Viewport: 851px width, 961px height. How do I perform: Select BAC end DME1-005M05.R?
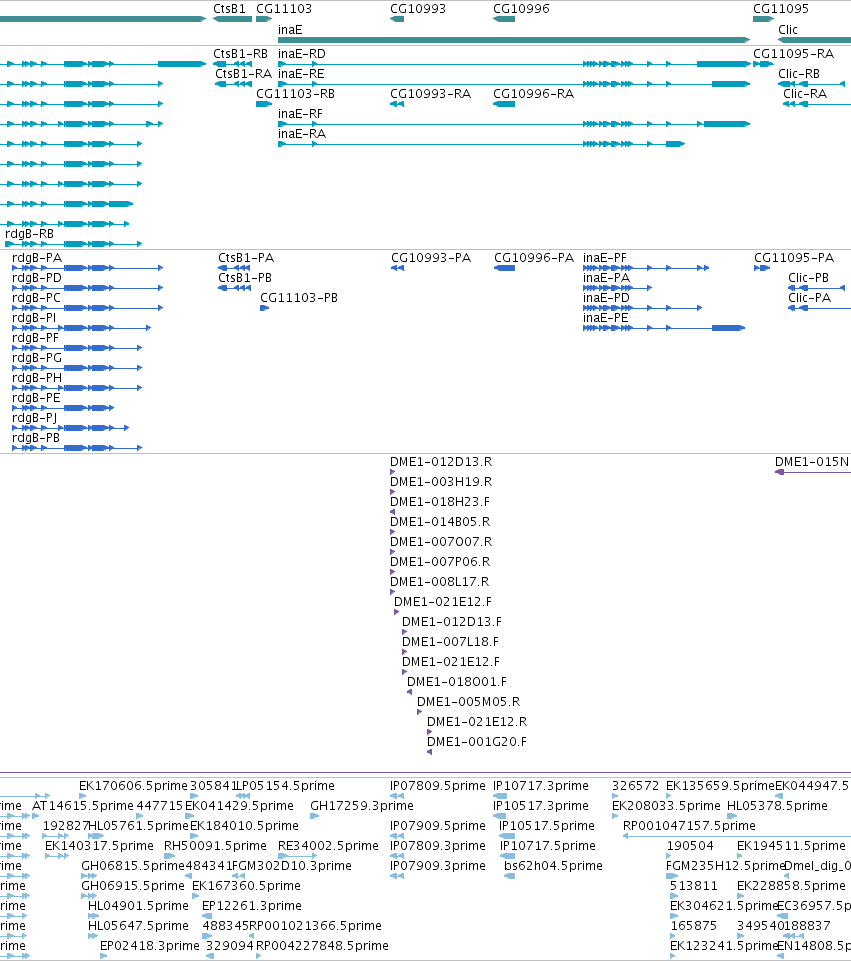pos(469,702)
